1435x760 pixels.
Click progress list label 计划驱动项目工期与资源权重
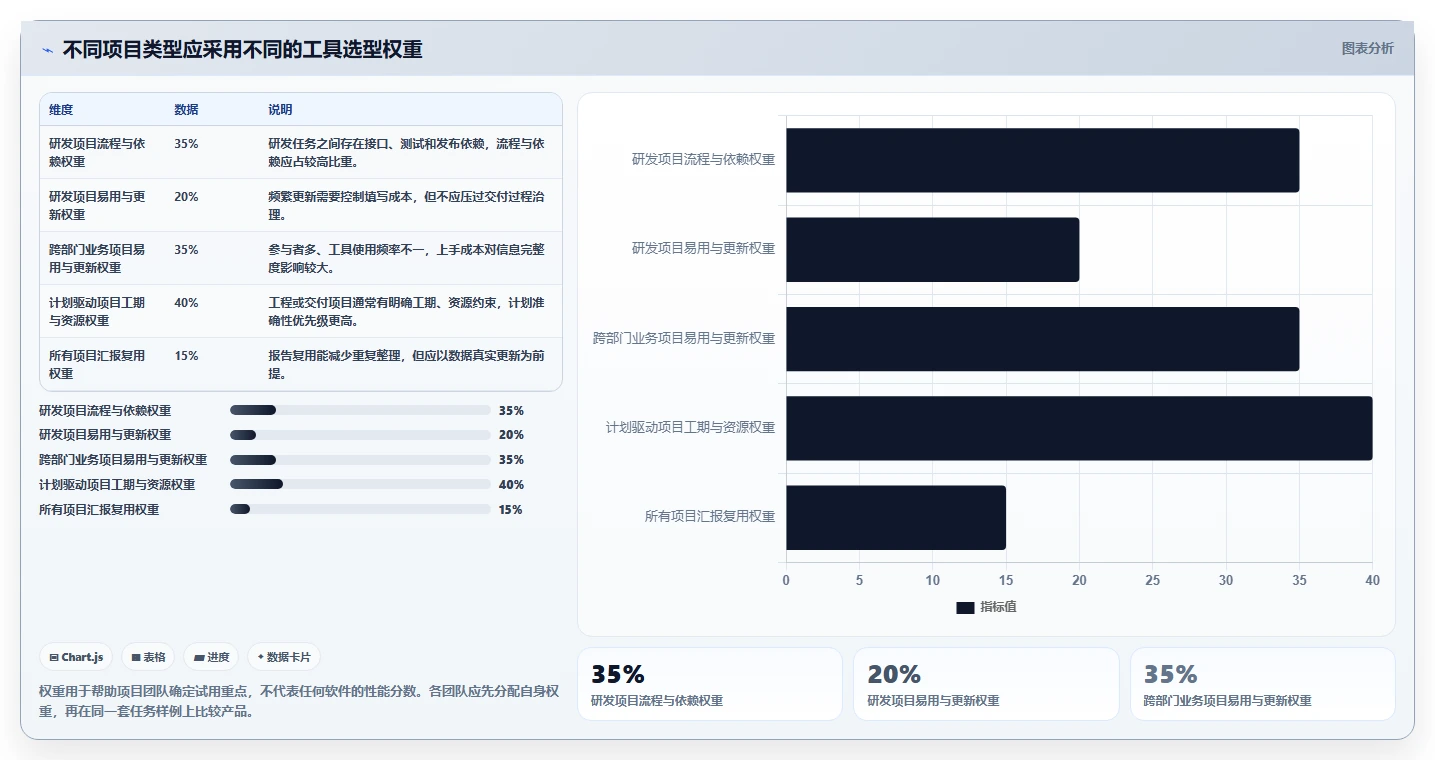tap(117, 485)
